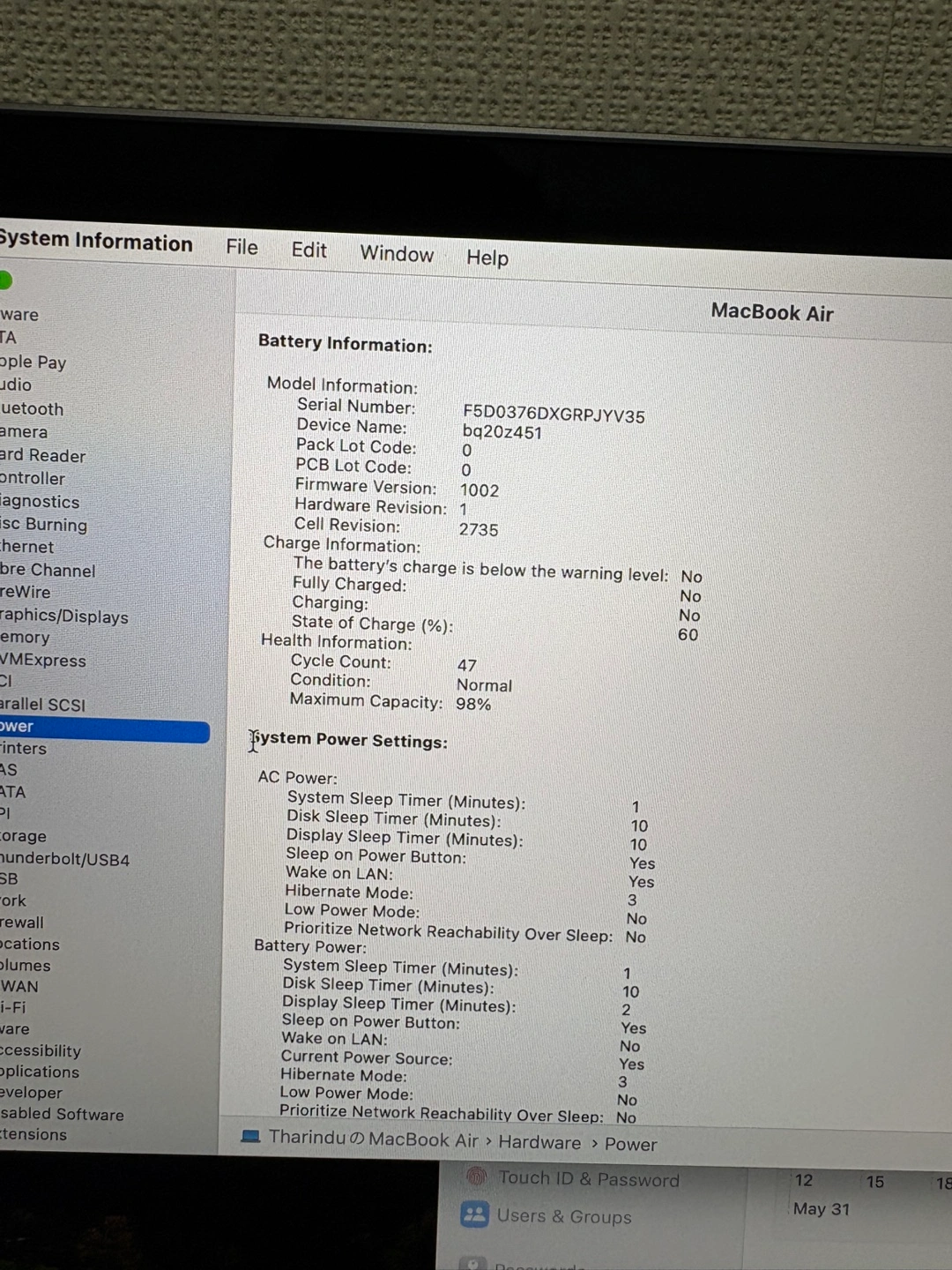Image resolution: width=952 pixels, height=1270 pixels.
Task: Click the Cycle Count value 47
Action: [467, 665]
